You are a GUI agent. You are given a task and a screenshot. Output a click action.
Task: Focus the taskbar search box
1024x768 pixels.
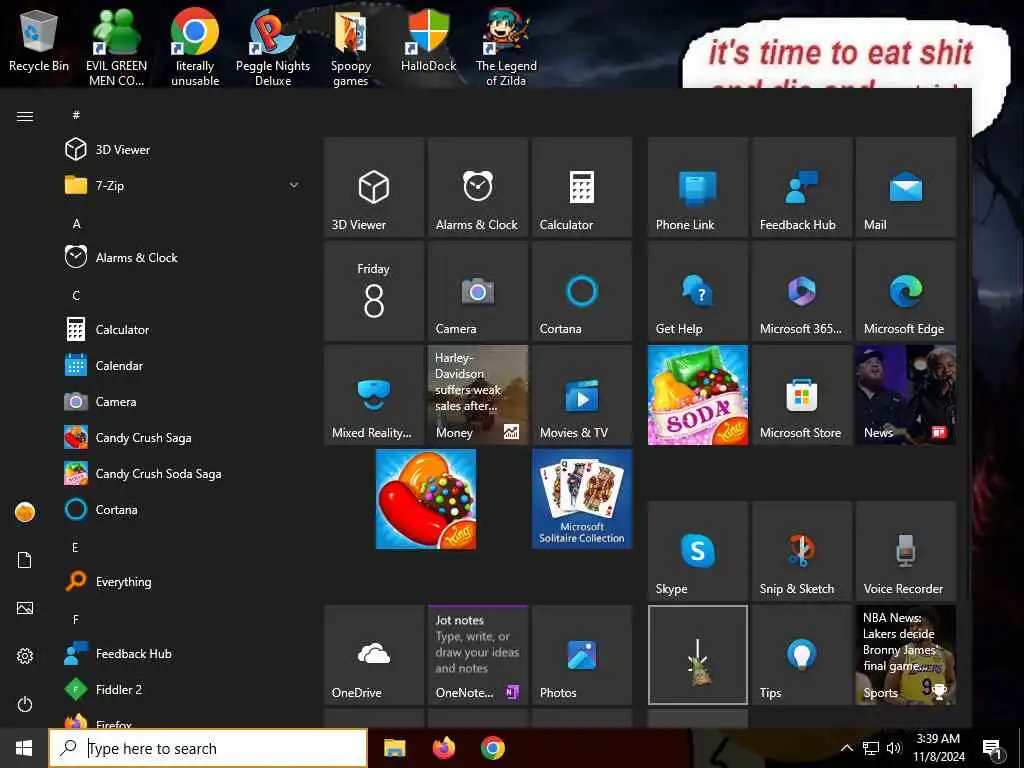point(208,748)
